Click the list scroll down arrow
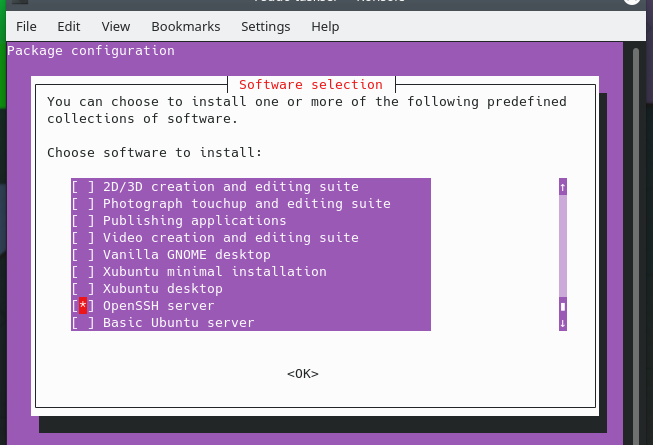 (563, 323)
